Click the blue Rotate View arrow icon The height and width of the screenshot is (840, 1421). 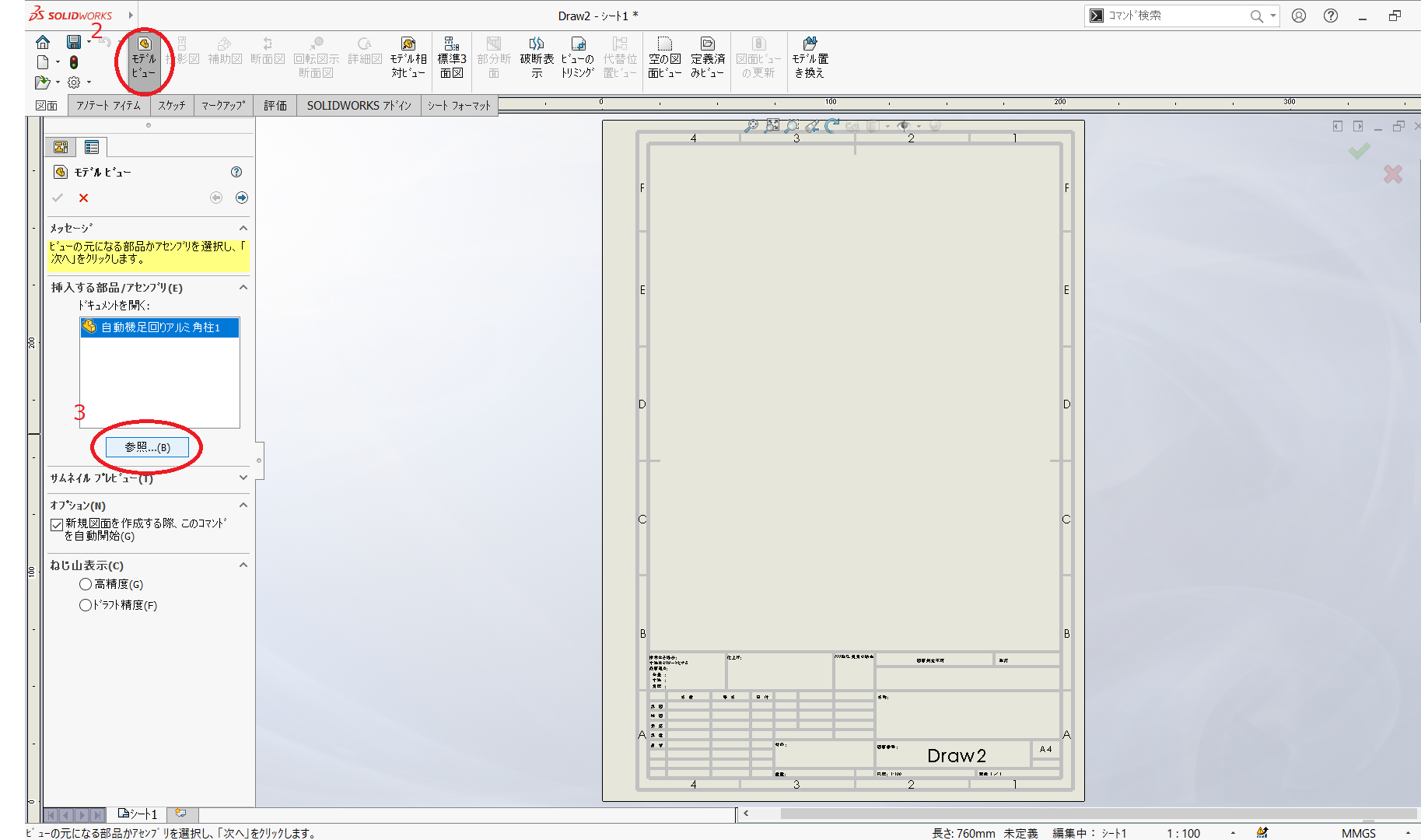(x=832, y=125)
